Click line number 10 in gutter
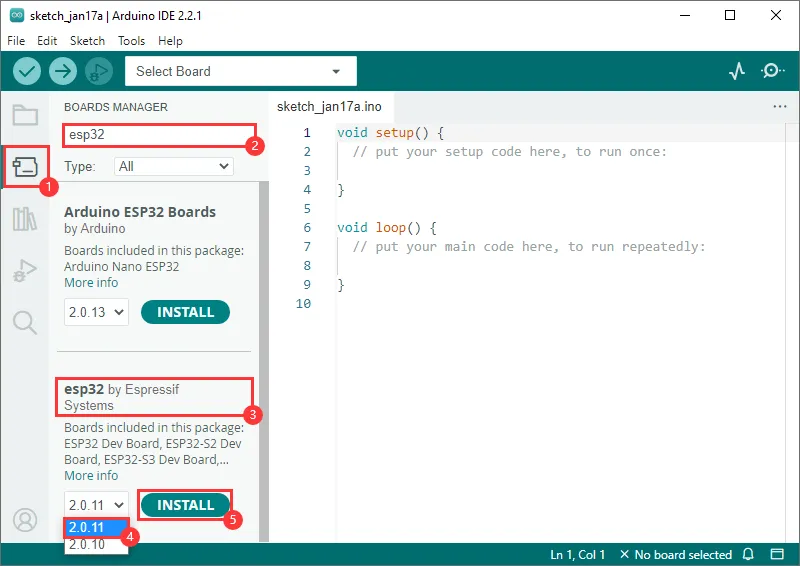Screen dimensions: 800x566 coord(303,304)
